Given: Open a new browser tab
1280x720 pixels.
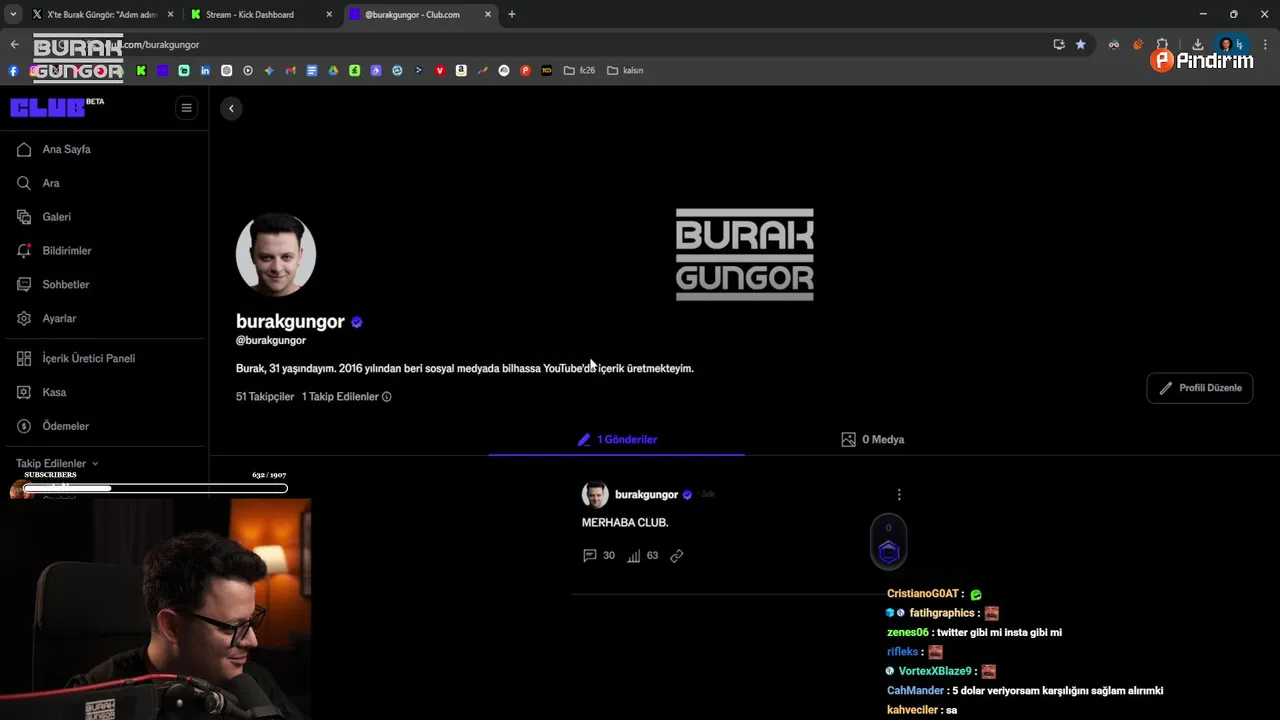Looking at the screenshot, I should click(512, 15).
